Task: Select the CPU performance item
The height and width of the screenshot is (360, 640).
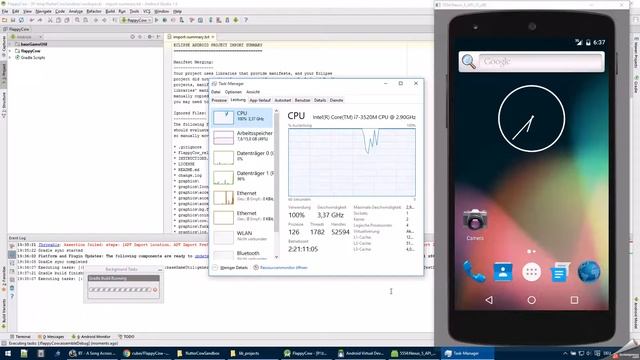Action: [x=242, y=117]
